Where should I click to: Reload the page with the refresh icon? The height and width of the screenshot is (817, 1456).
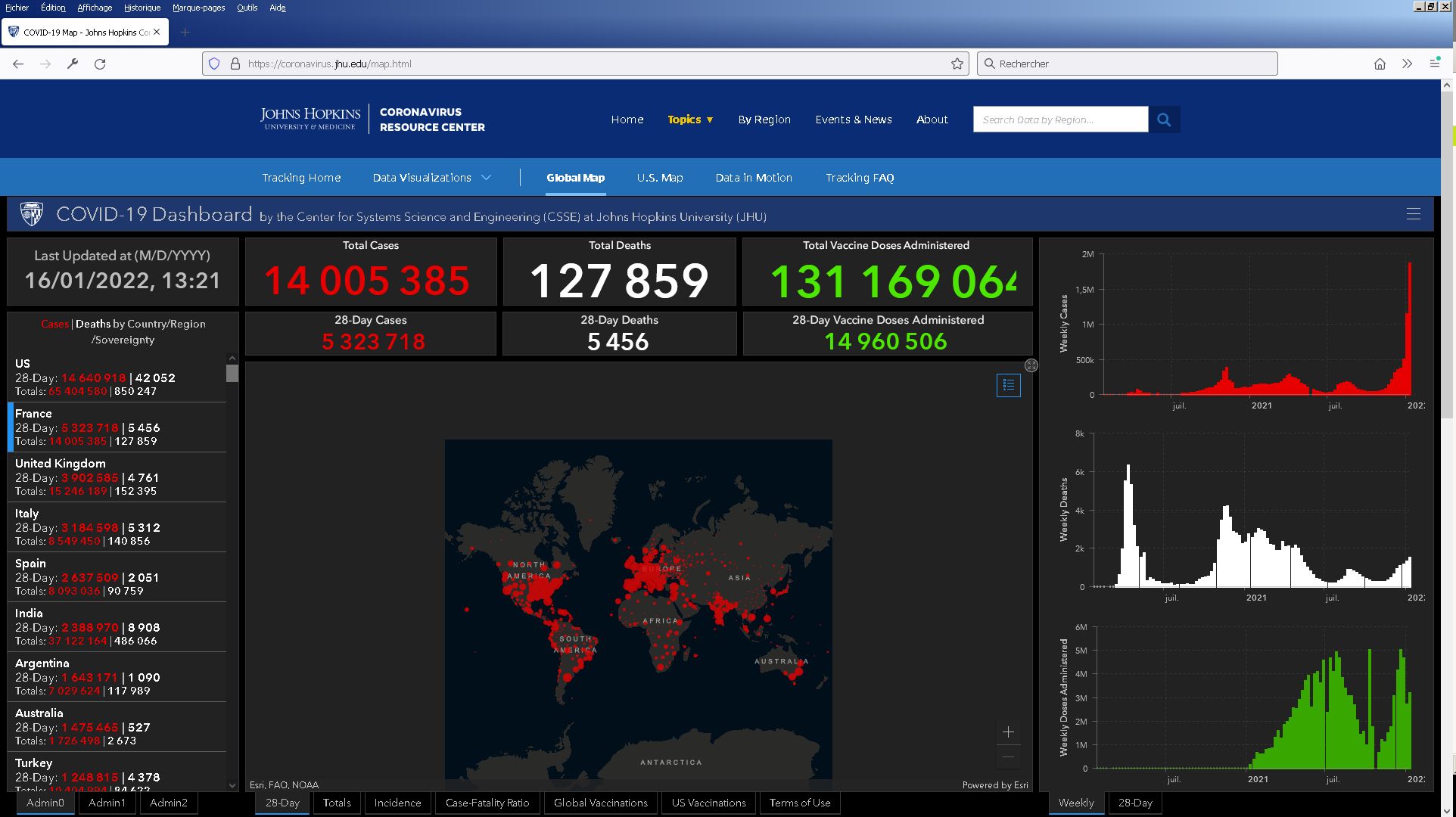pyautogui.click(x=100, y=64)
